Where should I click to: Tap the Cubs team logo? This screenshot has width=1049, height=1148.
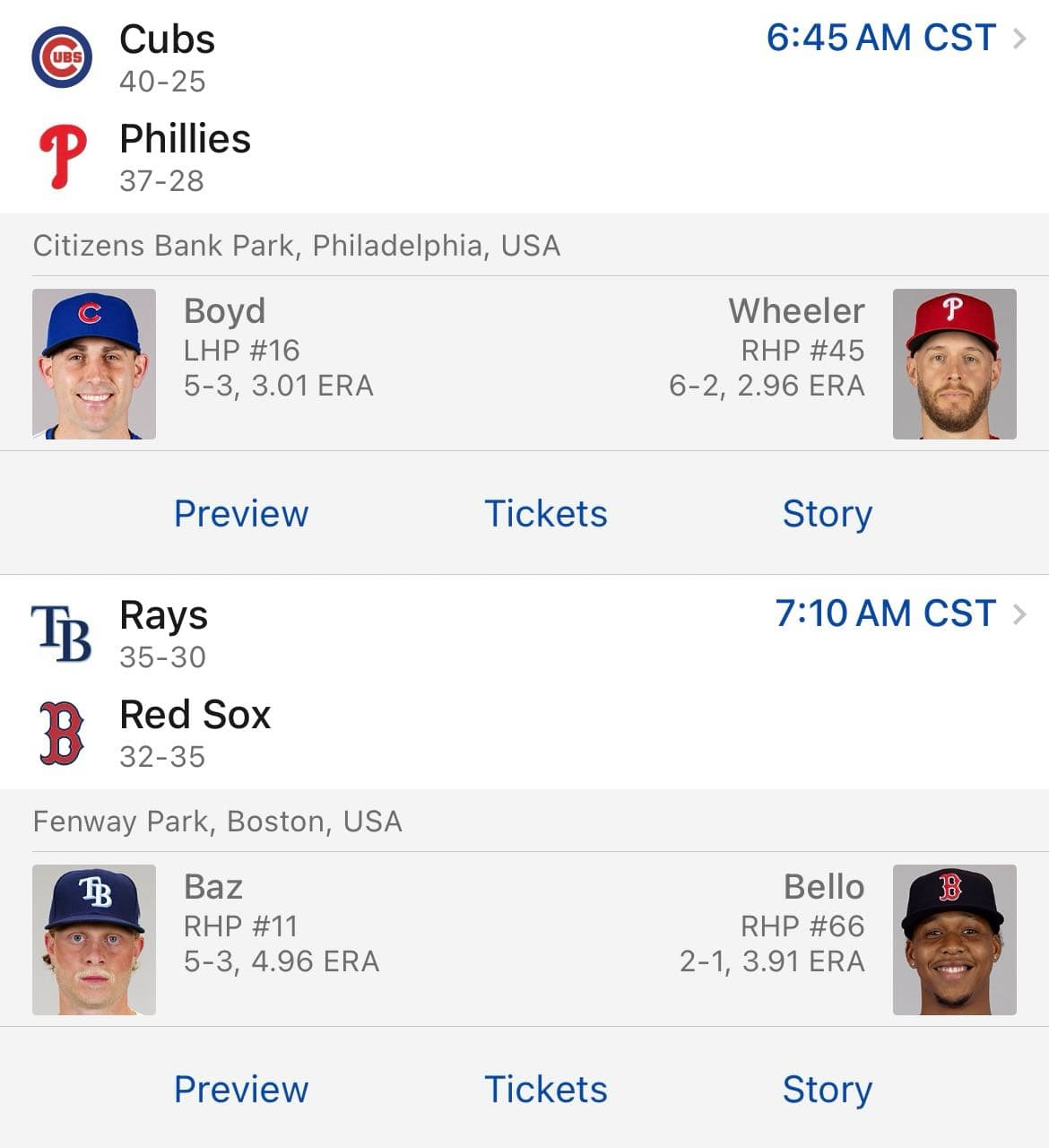tap(62, 57)
